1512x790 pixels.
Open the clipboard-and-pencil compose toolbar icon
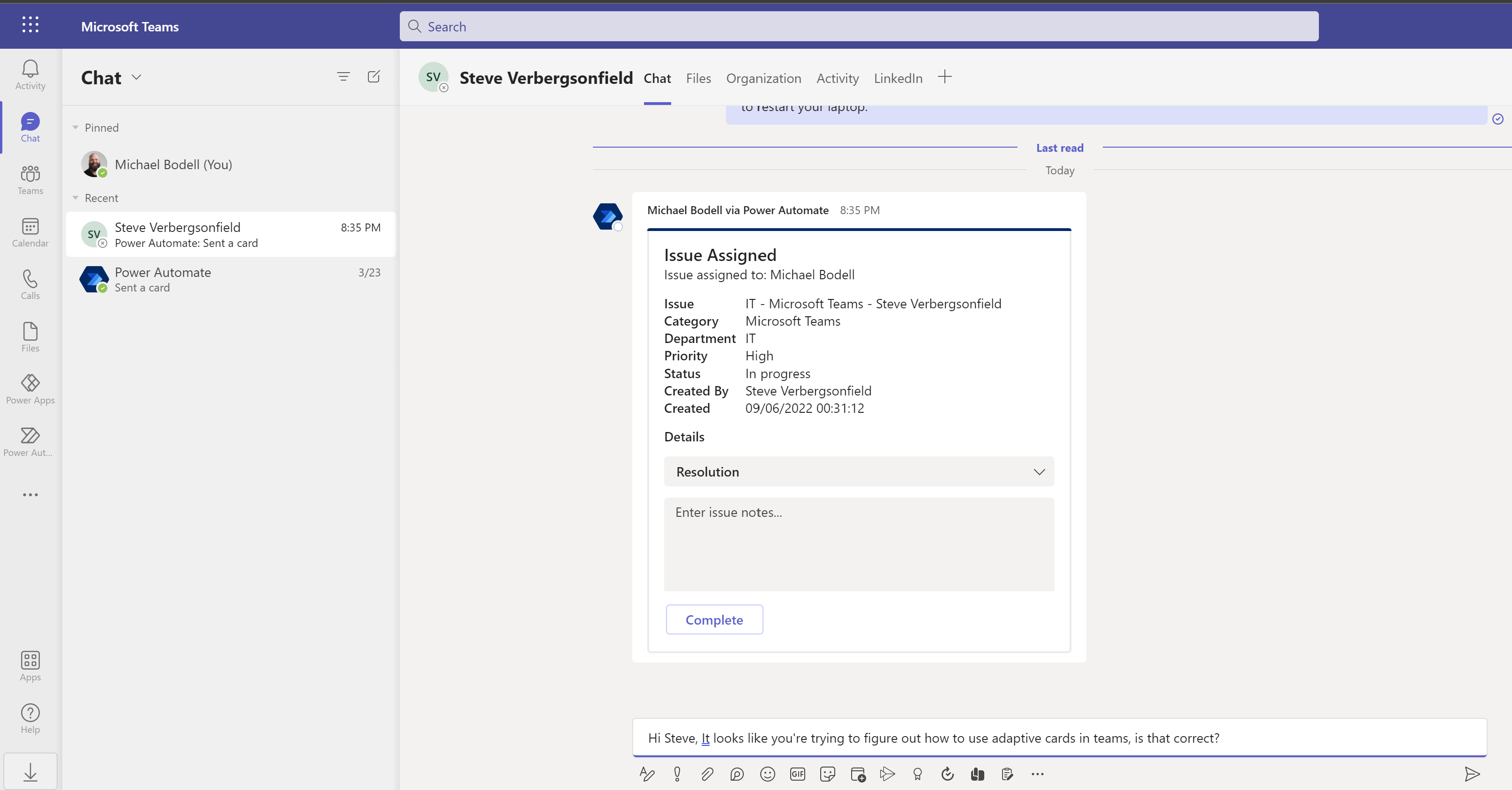(x=1007, y=774)
